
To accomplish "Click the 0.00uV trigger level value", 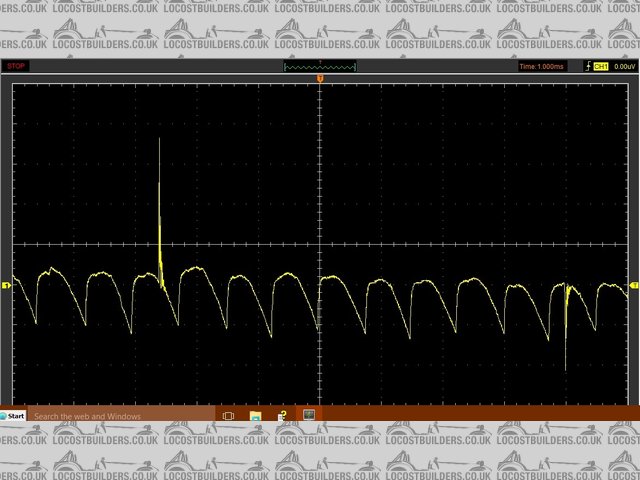I will (624, 67).
